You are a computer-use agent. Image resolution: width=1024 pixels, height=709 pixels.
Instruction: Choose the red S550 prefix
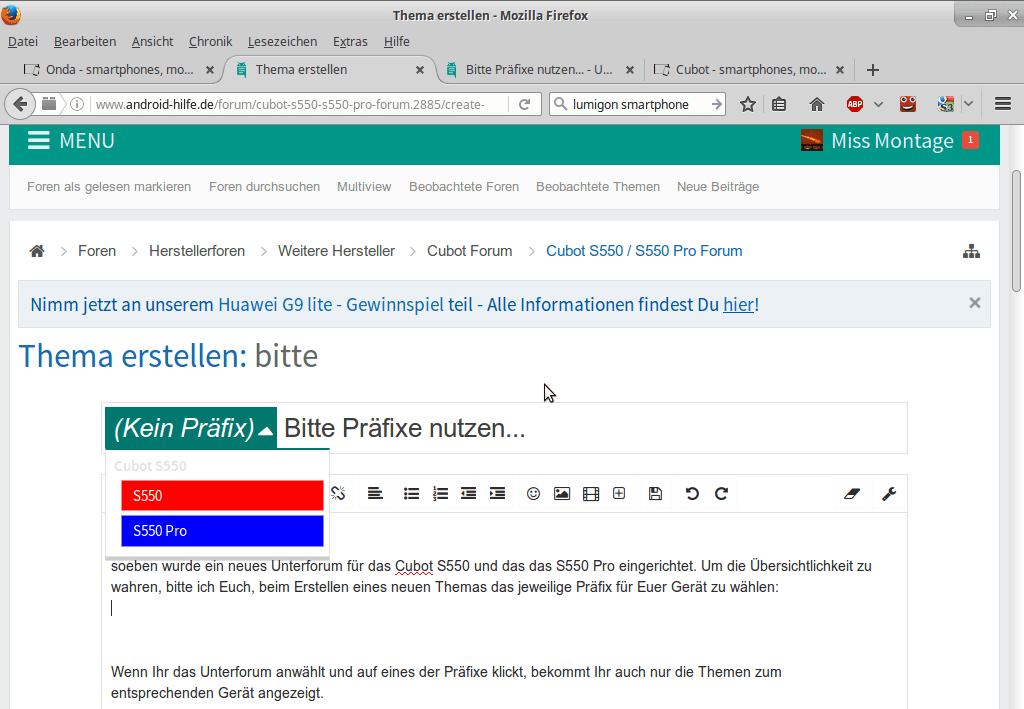pyautogui.click(x=222, y=495)
